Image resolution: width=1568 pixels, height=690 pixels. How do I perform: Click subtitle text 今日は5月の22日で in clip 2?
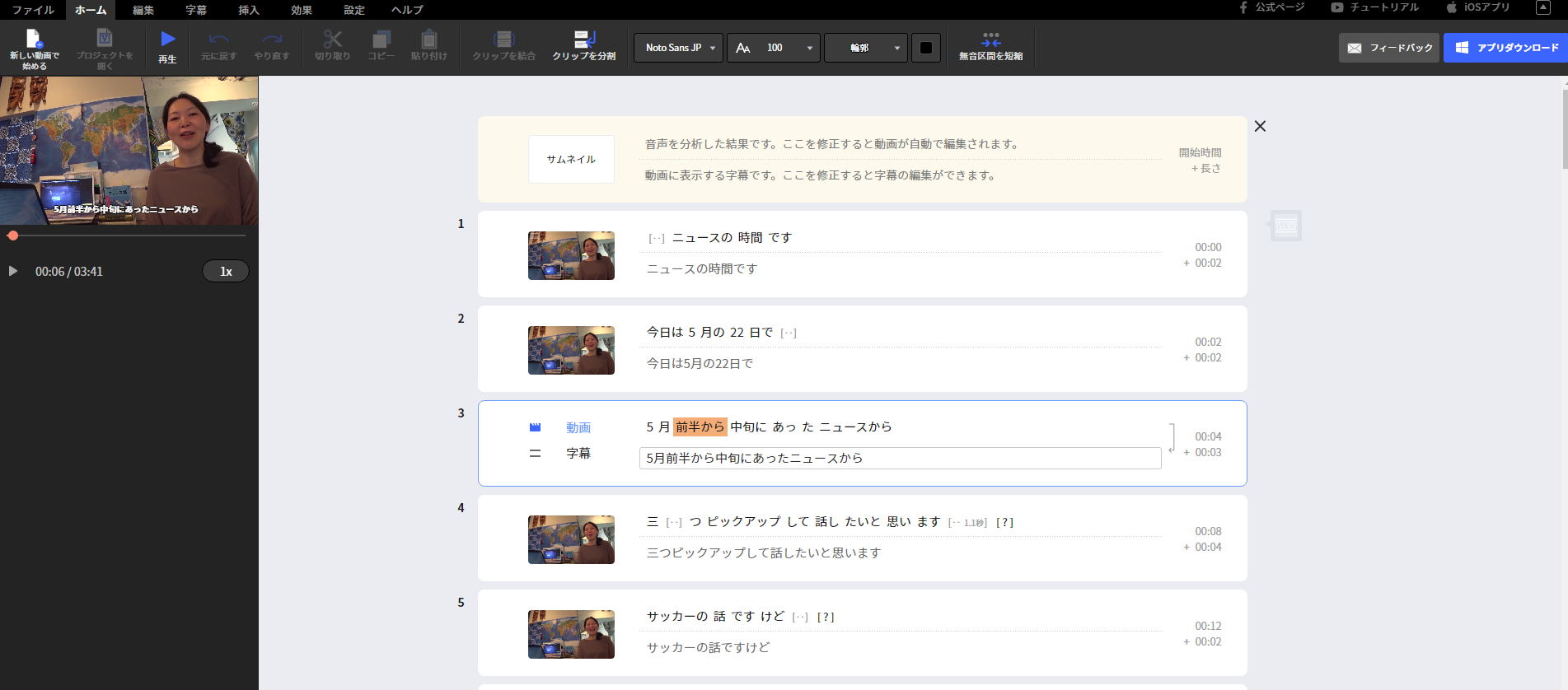[700, 363]
